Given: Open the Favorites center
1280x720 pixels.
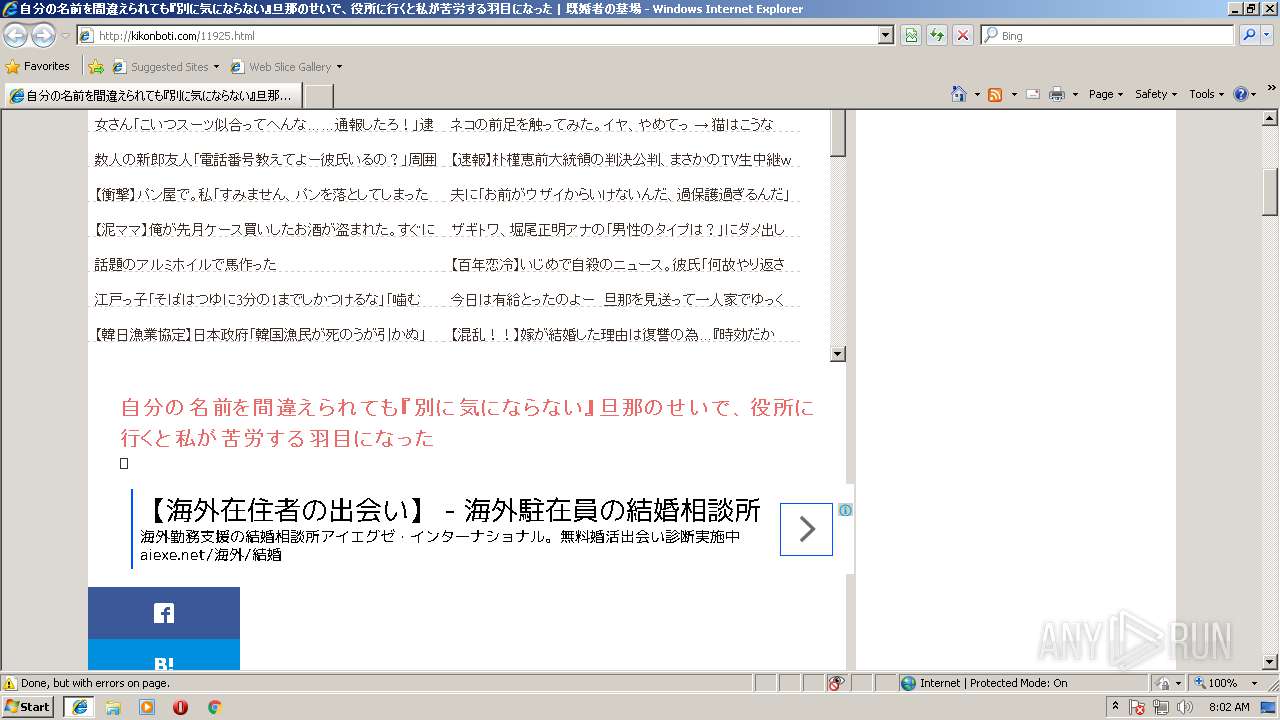Looking at the screenshot, I should point(38,66).
